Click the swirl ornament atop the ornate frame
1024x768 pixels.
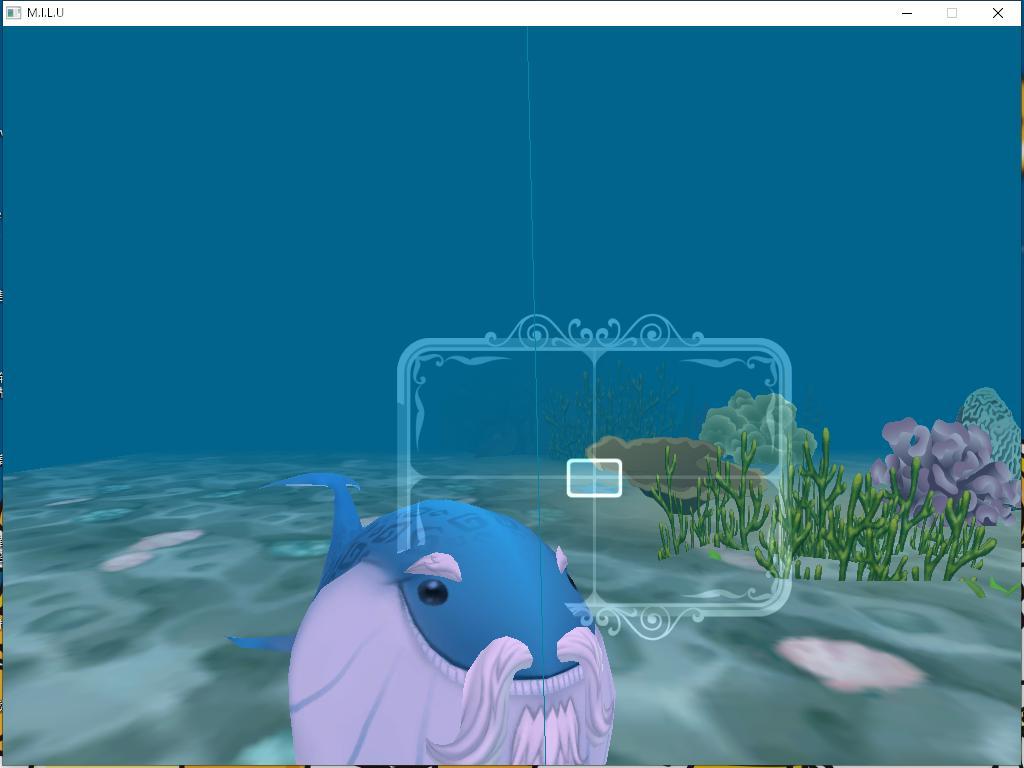click(594, 332)
